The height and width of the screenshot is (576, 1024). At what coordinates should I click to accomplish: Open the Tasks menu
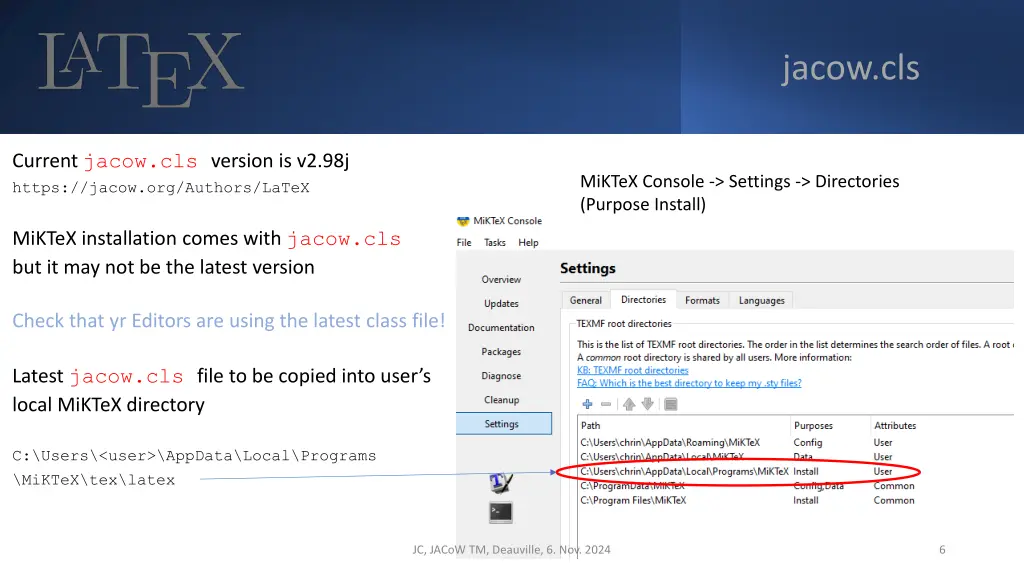[494, 242]
